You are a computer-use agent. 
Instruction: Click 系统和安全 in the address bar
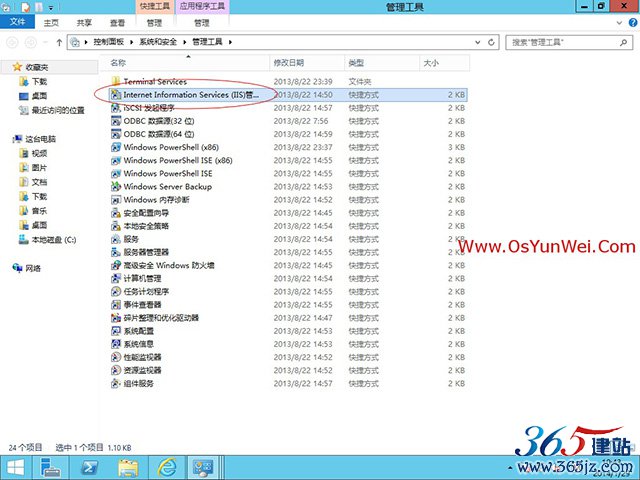pos(158,42)
